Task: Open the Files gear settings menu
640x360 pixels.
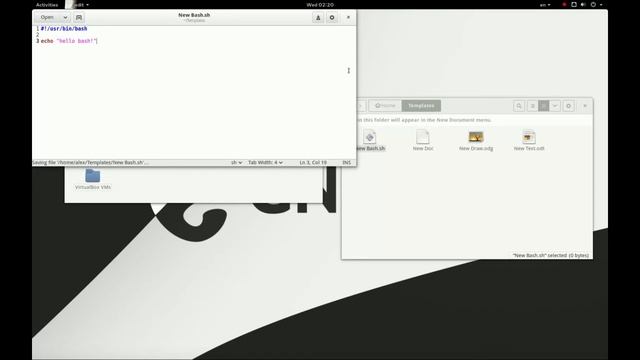Action: 569,106
